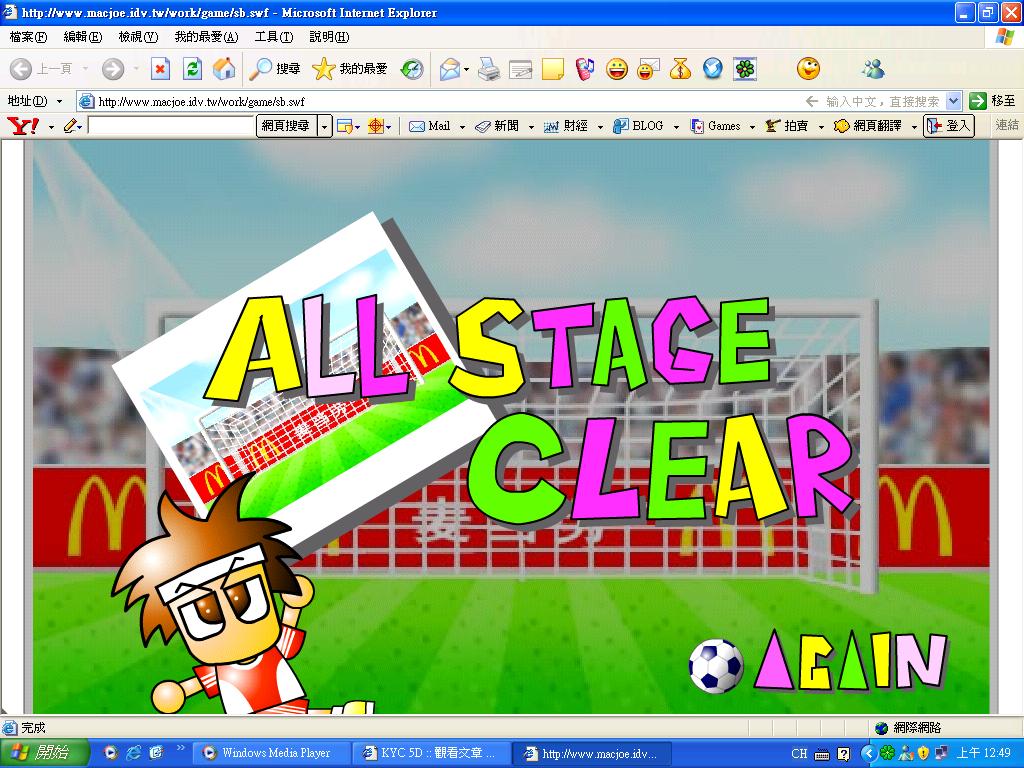This screenshot has height=768, width=1024.
Task: Open the BLOG link on Yahoo toolbar
Action: [639, 126]
